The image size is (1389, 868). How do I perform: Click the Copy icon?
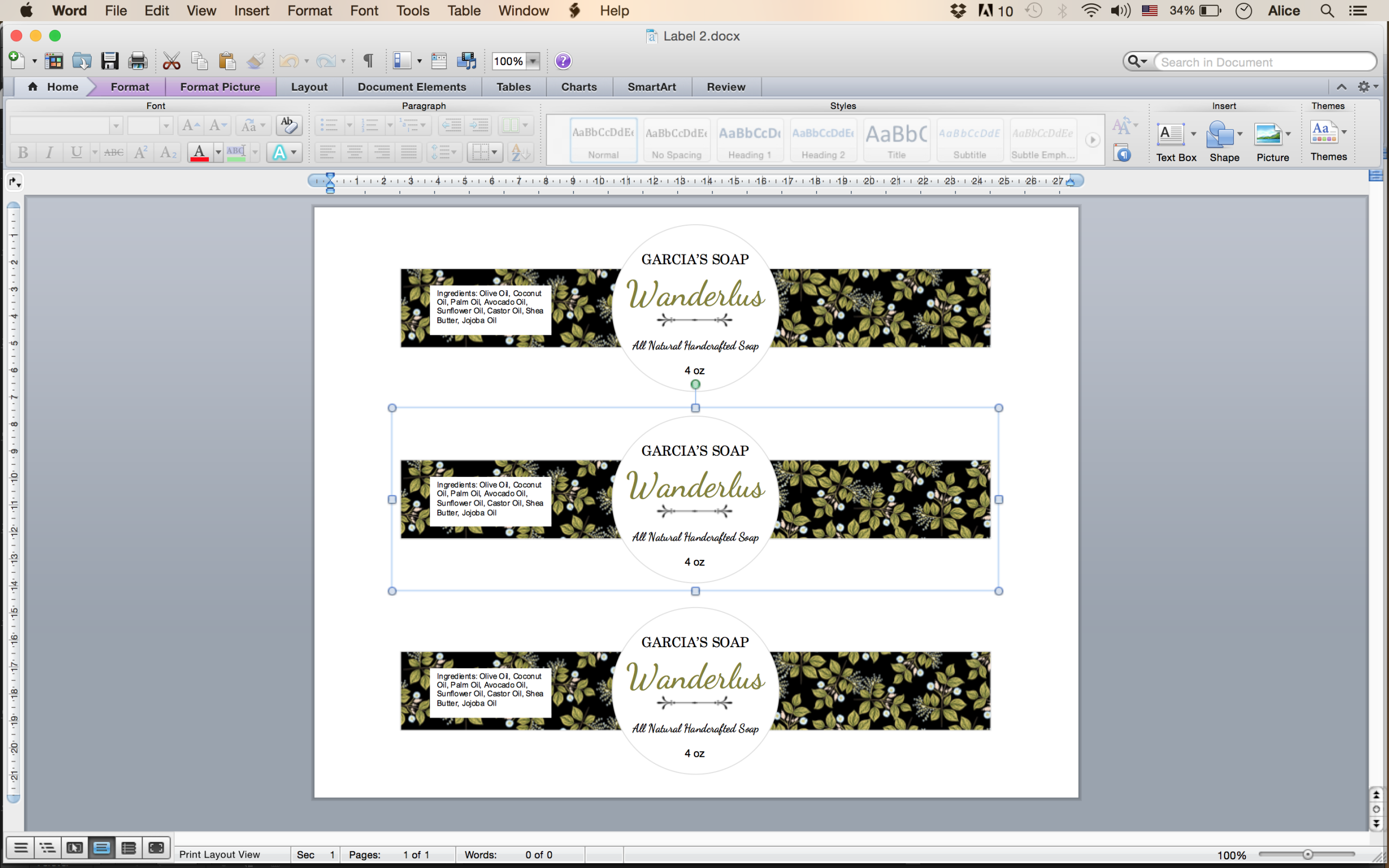point(199,61)
